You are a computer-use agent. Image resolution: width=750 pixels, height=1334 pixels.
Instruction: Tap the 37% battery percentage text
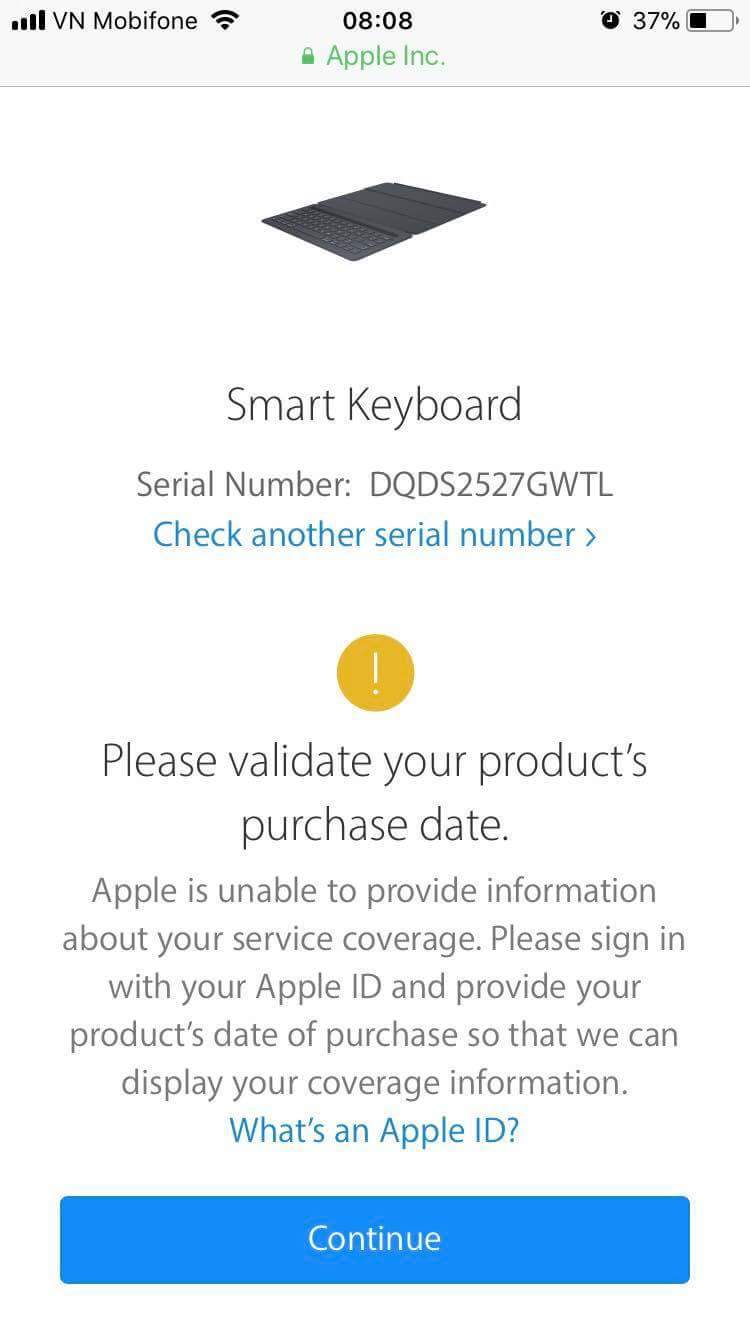pos(656,20)
